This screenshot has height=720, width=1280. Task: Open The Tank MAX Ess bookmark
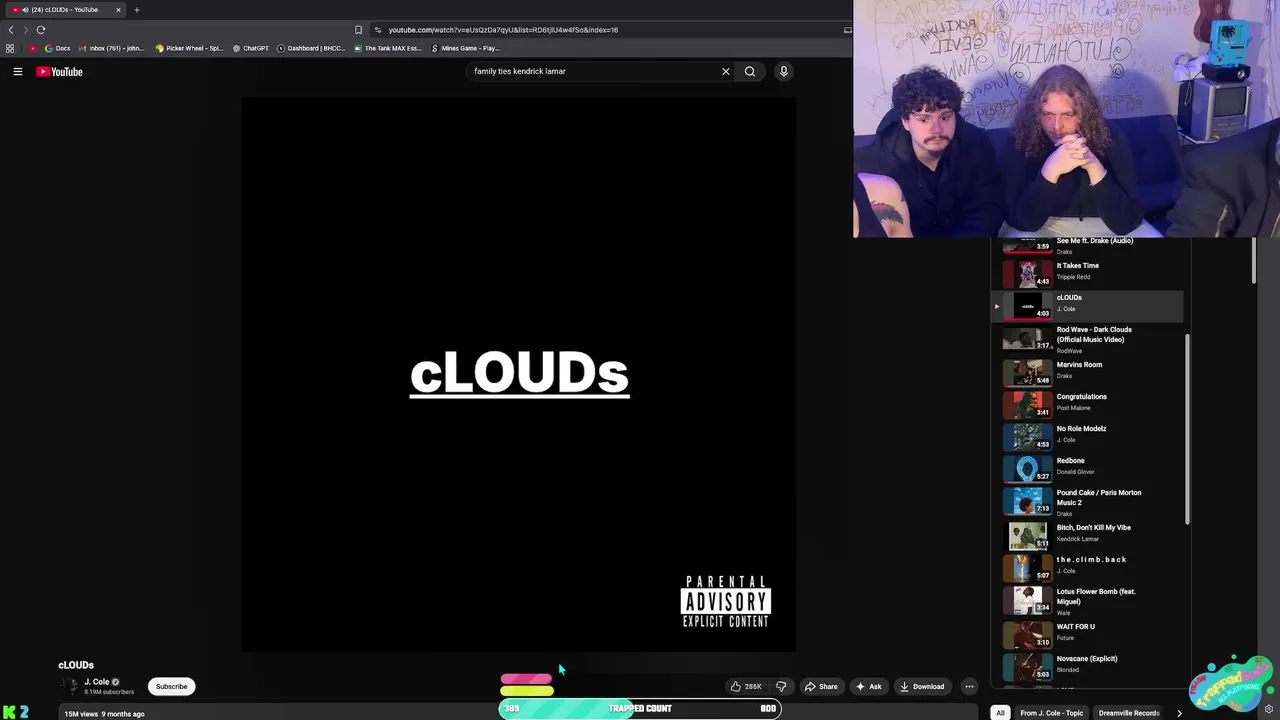(388, 48)
